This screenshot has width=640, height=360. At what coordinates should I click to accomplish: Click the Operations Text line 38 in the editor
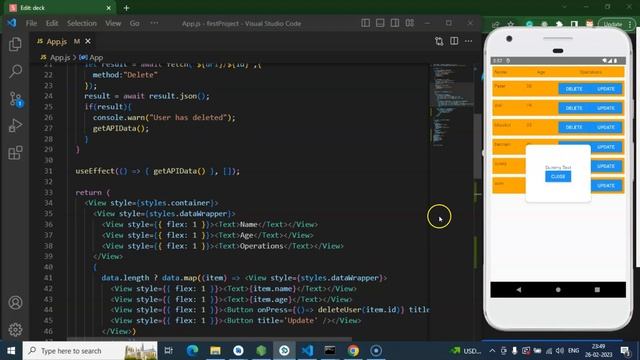[223, 246]
